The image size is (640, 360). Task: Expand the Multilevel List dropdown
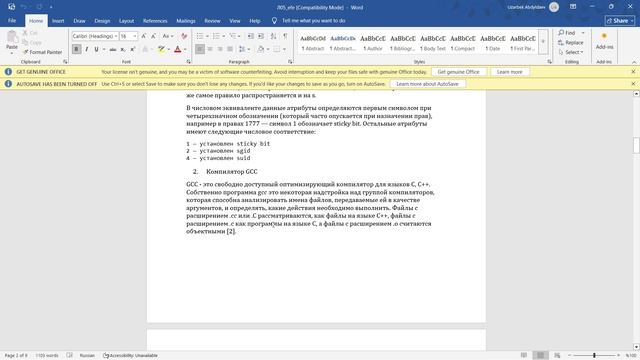[x=240, y=36]
